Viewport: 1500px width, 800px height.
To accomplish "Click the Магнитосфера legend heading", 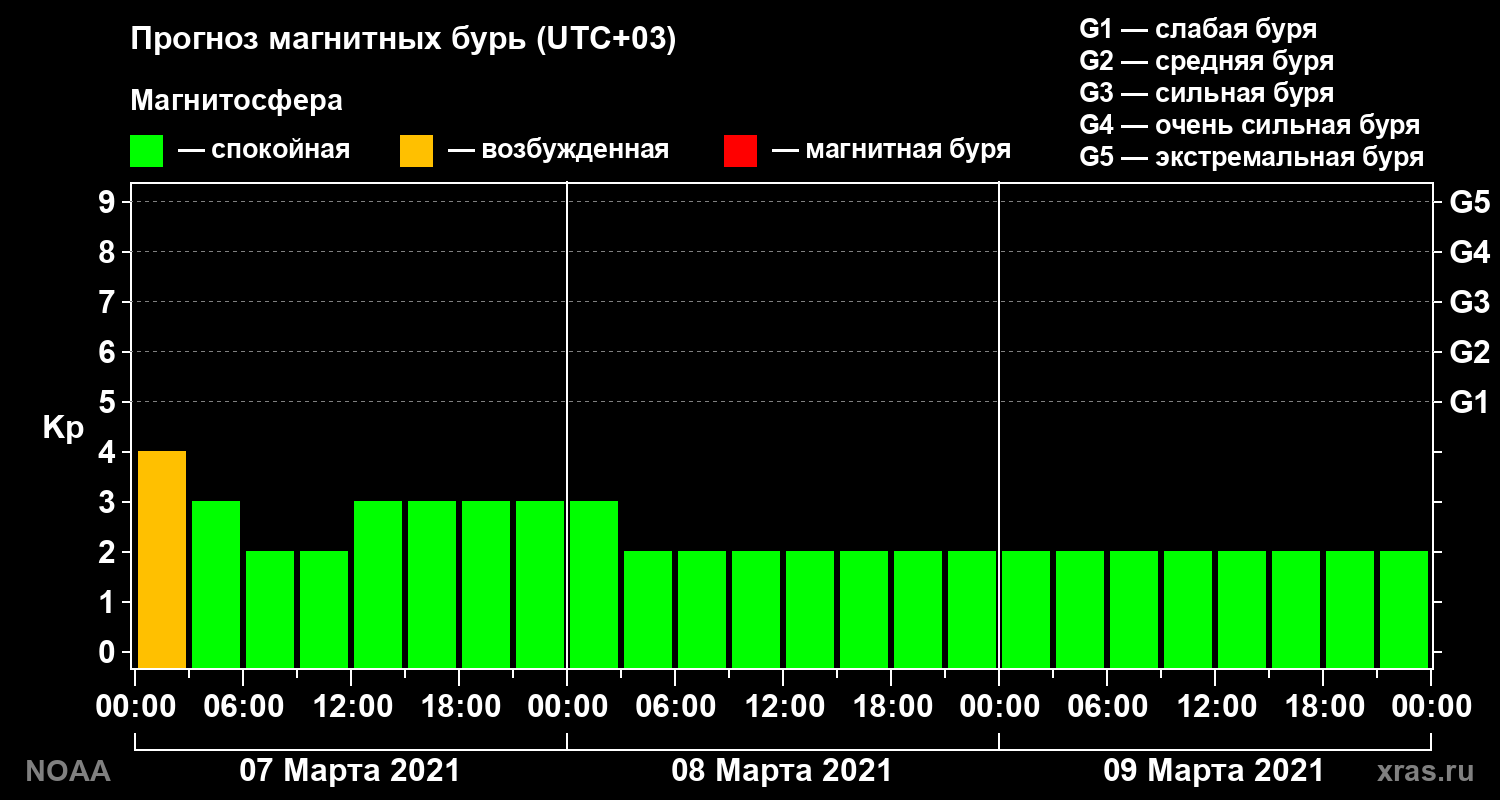I will 236,101.
